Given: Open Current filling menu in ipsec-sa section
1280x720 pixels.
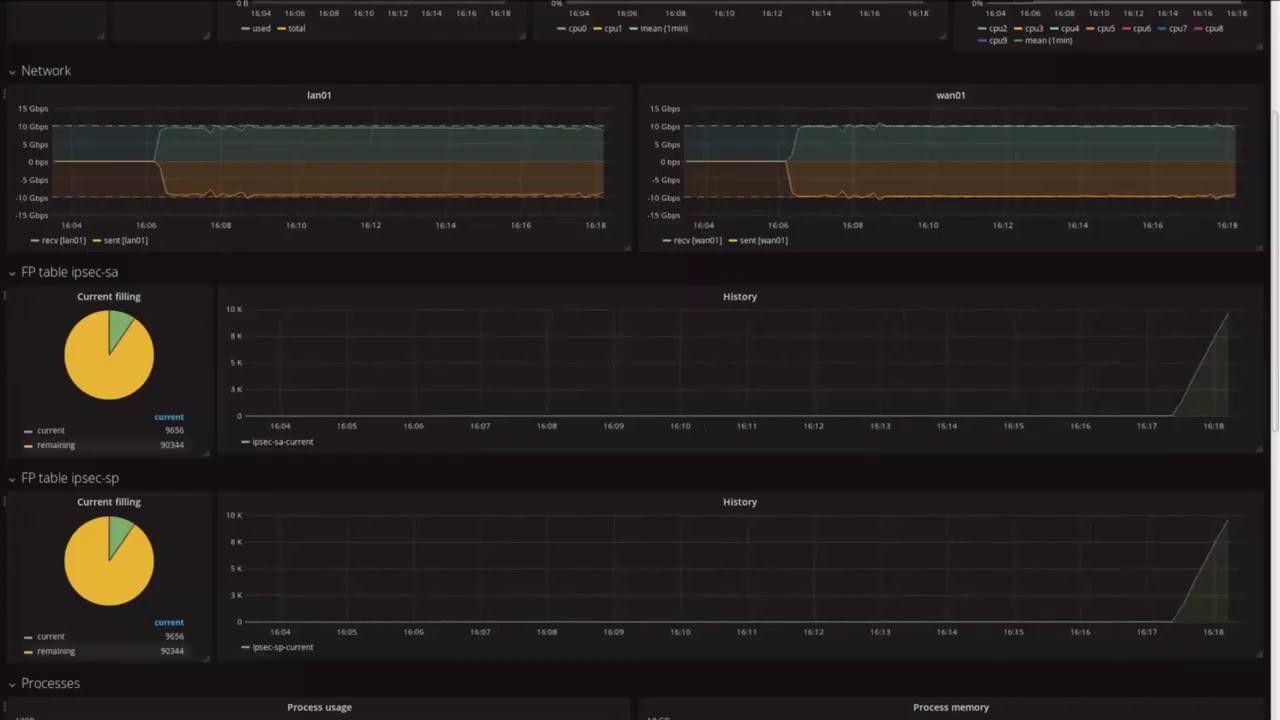Looking at the screenshot, I should click(109, 296).
